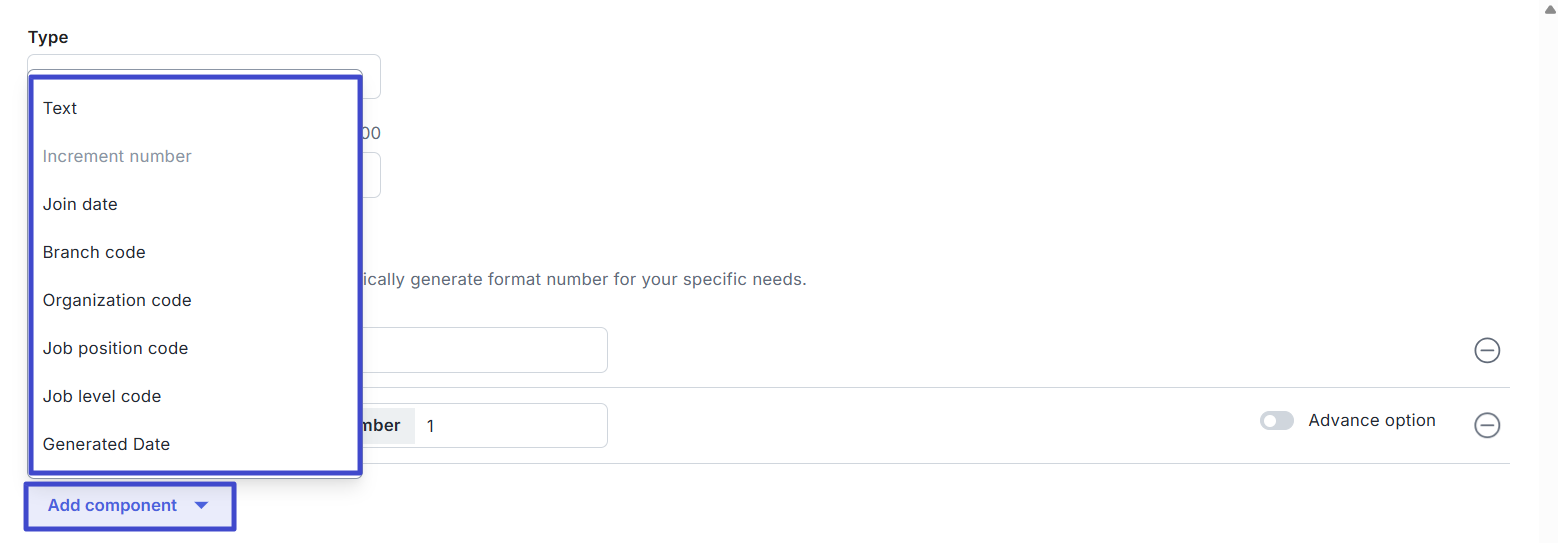
Task: Select Job position code entry
Action: 115,348
